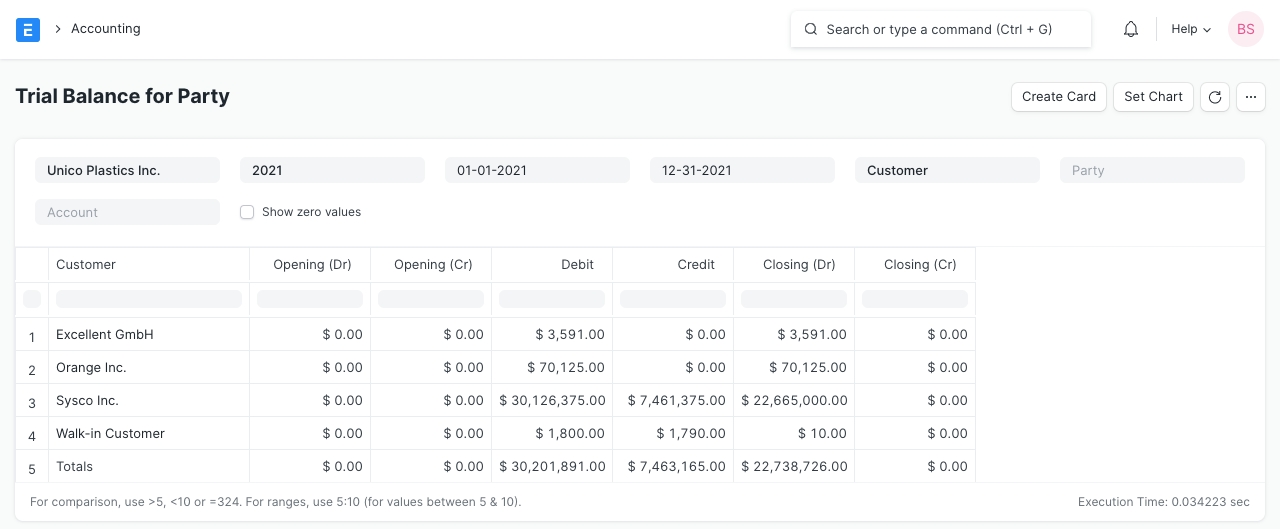The width and height of the screenshot is (1280, 529).
Task: Open the BS user avatar menu
Action: pos(1245,29)
